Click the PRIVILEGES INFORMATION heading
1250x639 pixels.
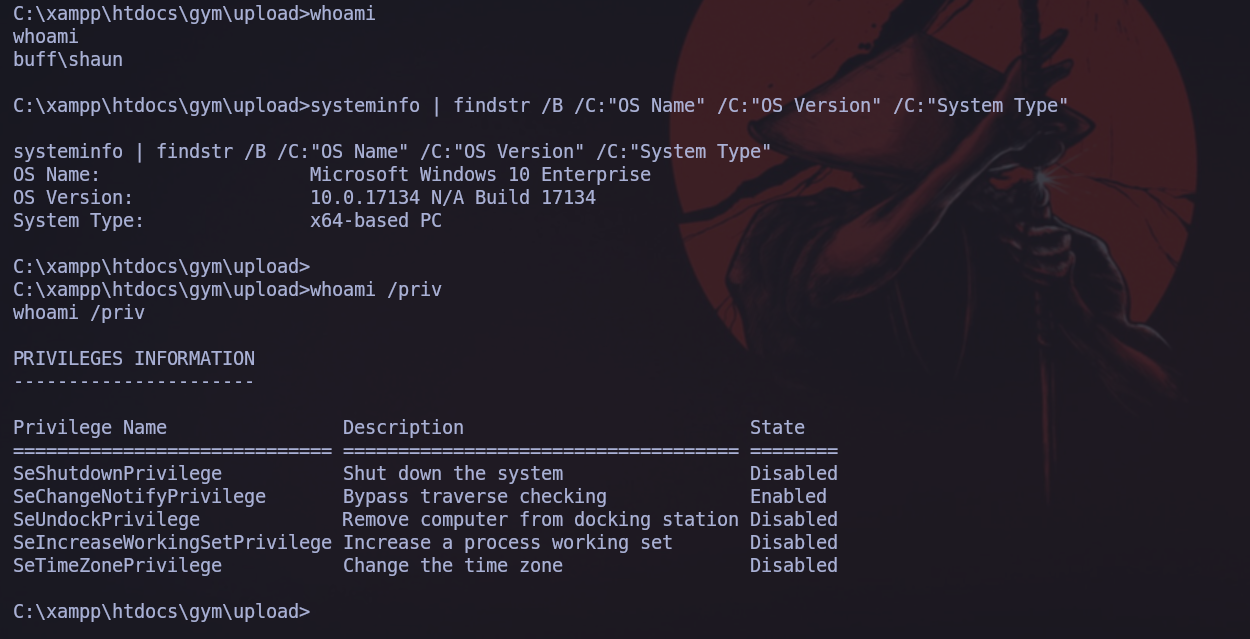(x=134, y=359)
